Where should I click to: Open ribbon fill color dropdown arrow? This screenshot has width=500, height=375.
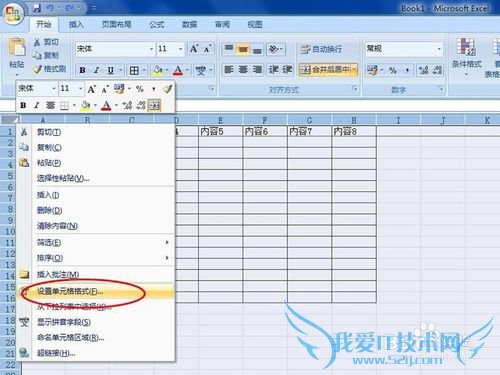167,70
